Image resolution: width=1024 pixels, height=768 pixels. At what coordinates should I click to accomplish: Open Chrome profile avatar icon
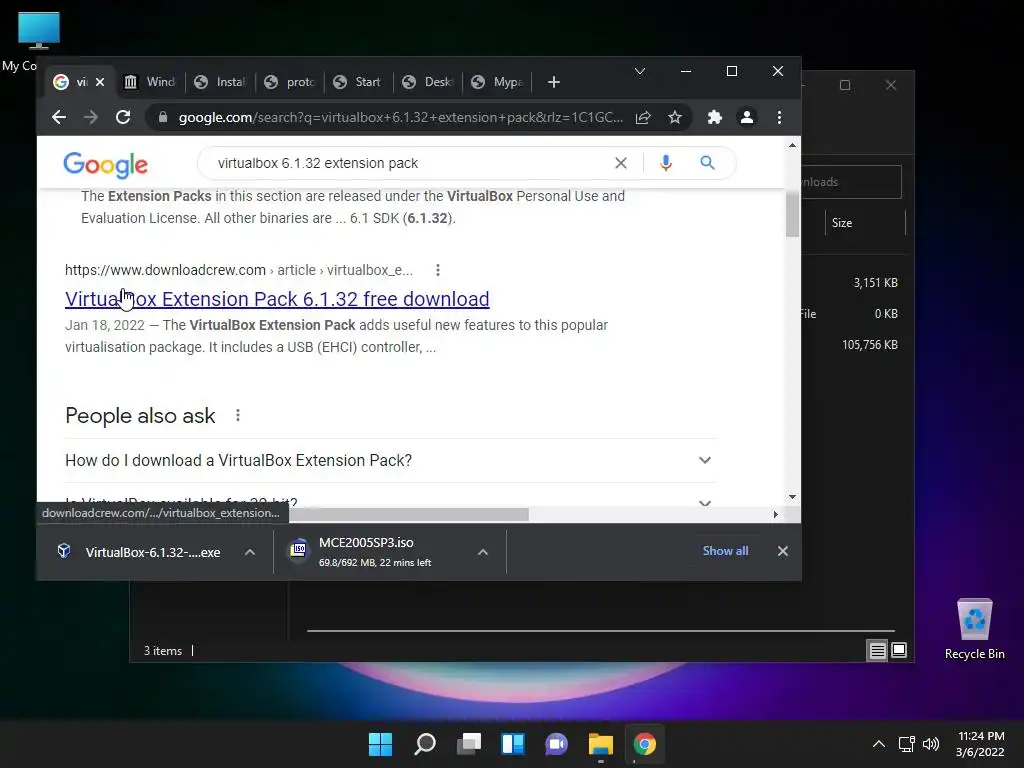(x=746, y=118)
